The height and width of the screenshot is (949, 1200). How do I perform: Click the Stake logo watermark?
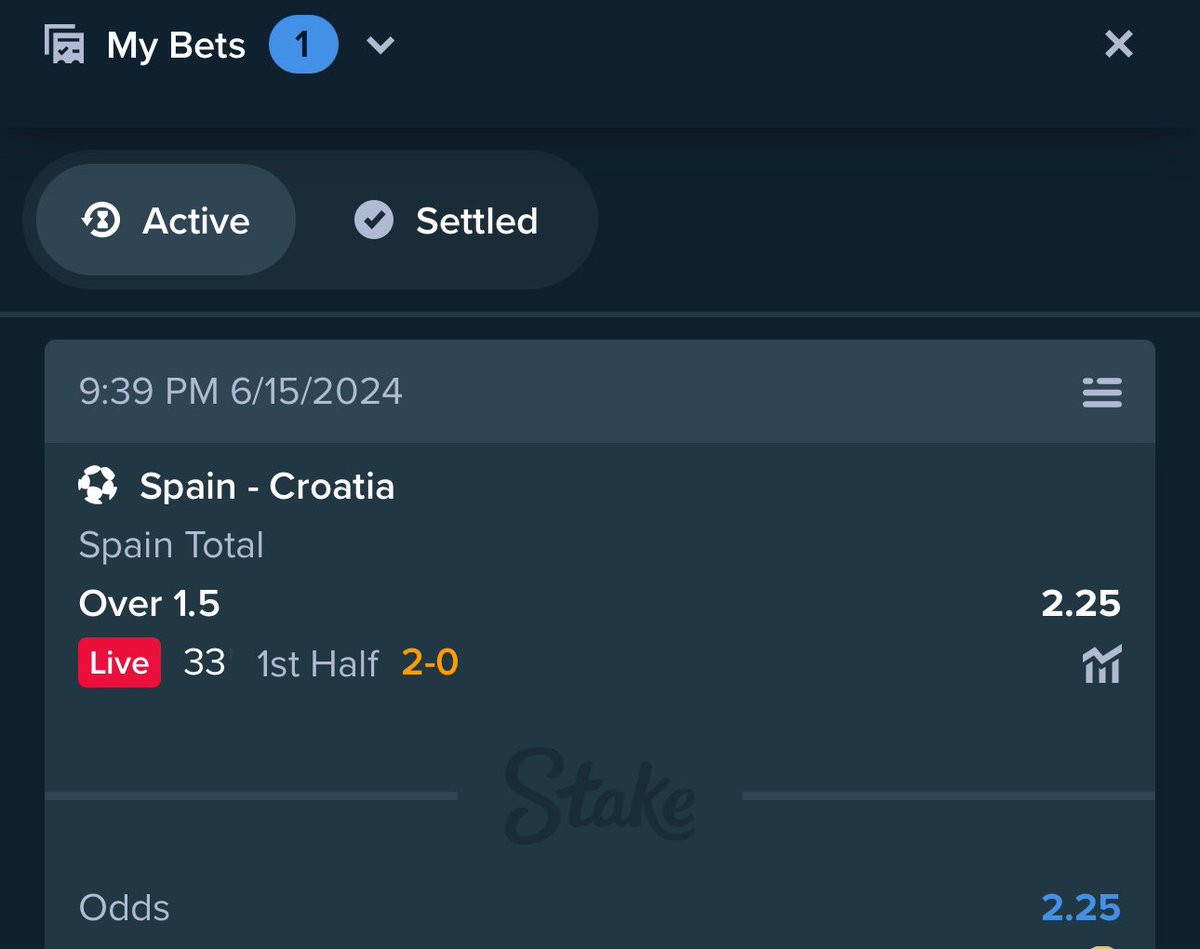pos(600,796)
